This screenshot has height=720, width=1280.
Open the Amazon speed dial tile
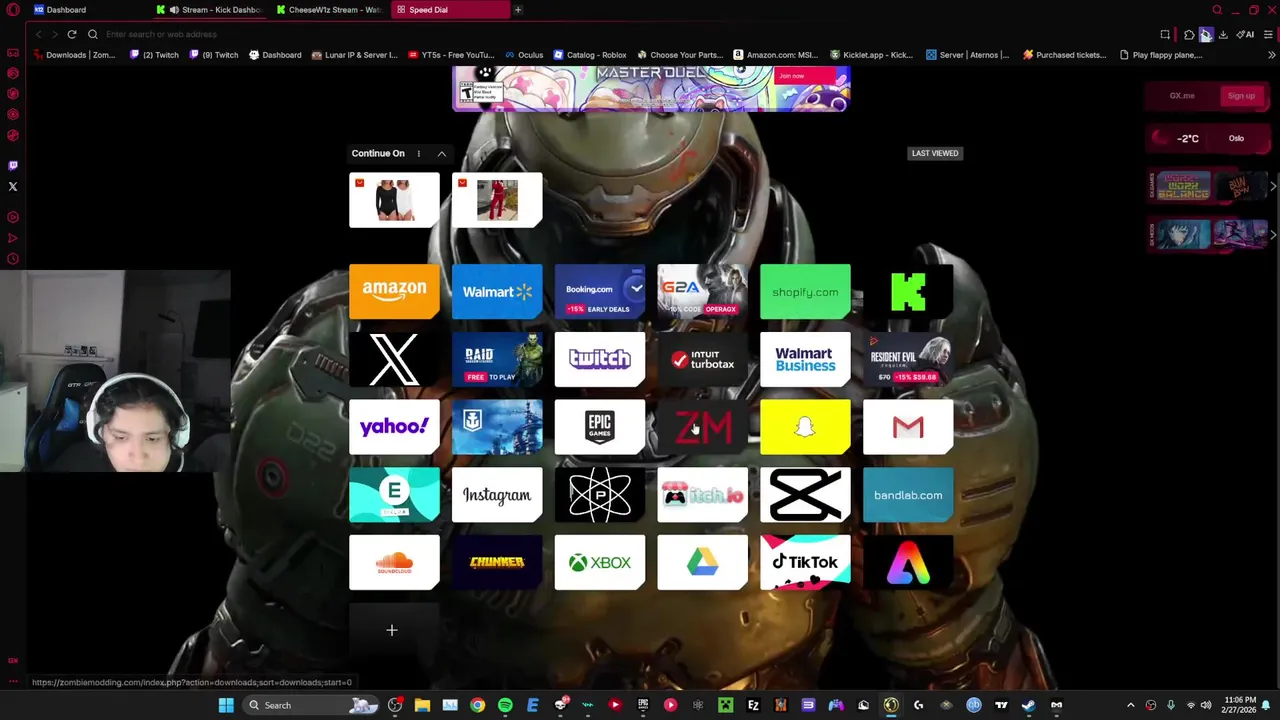click(394, 291)
